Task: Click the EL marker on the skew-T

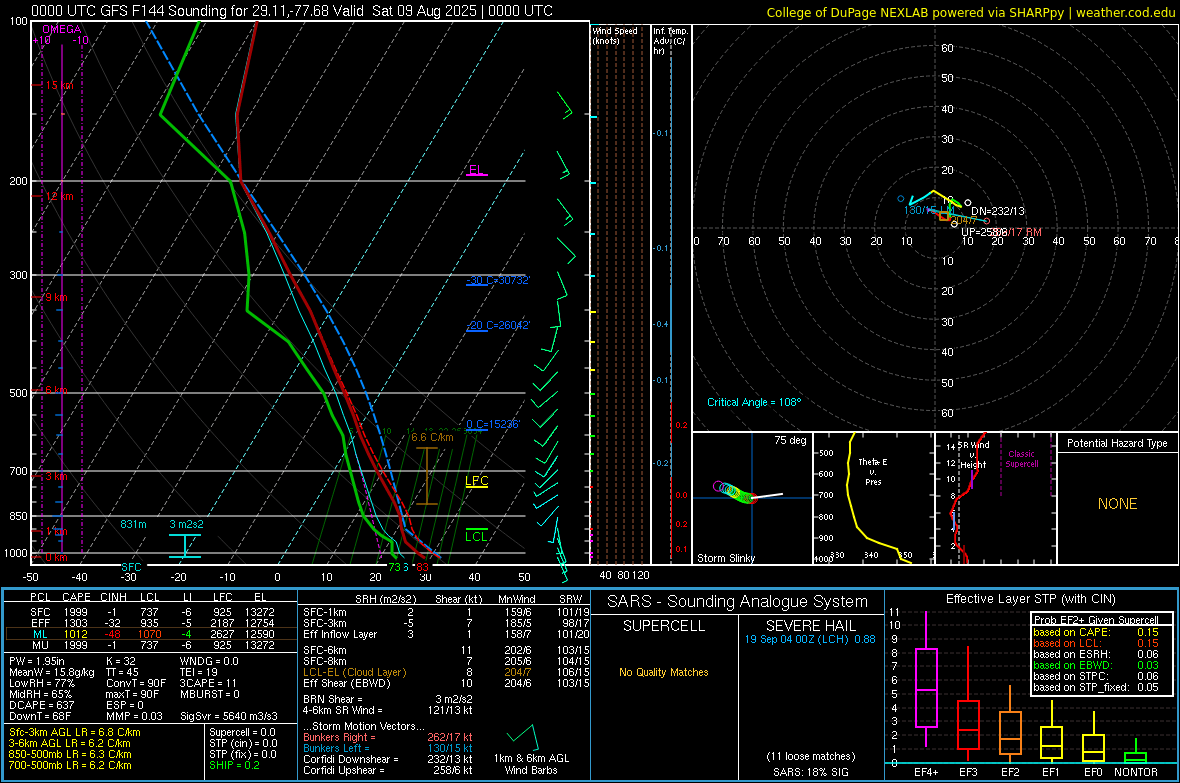Action: [476, 170]
